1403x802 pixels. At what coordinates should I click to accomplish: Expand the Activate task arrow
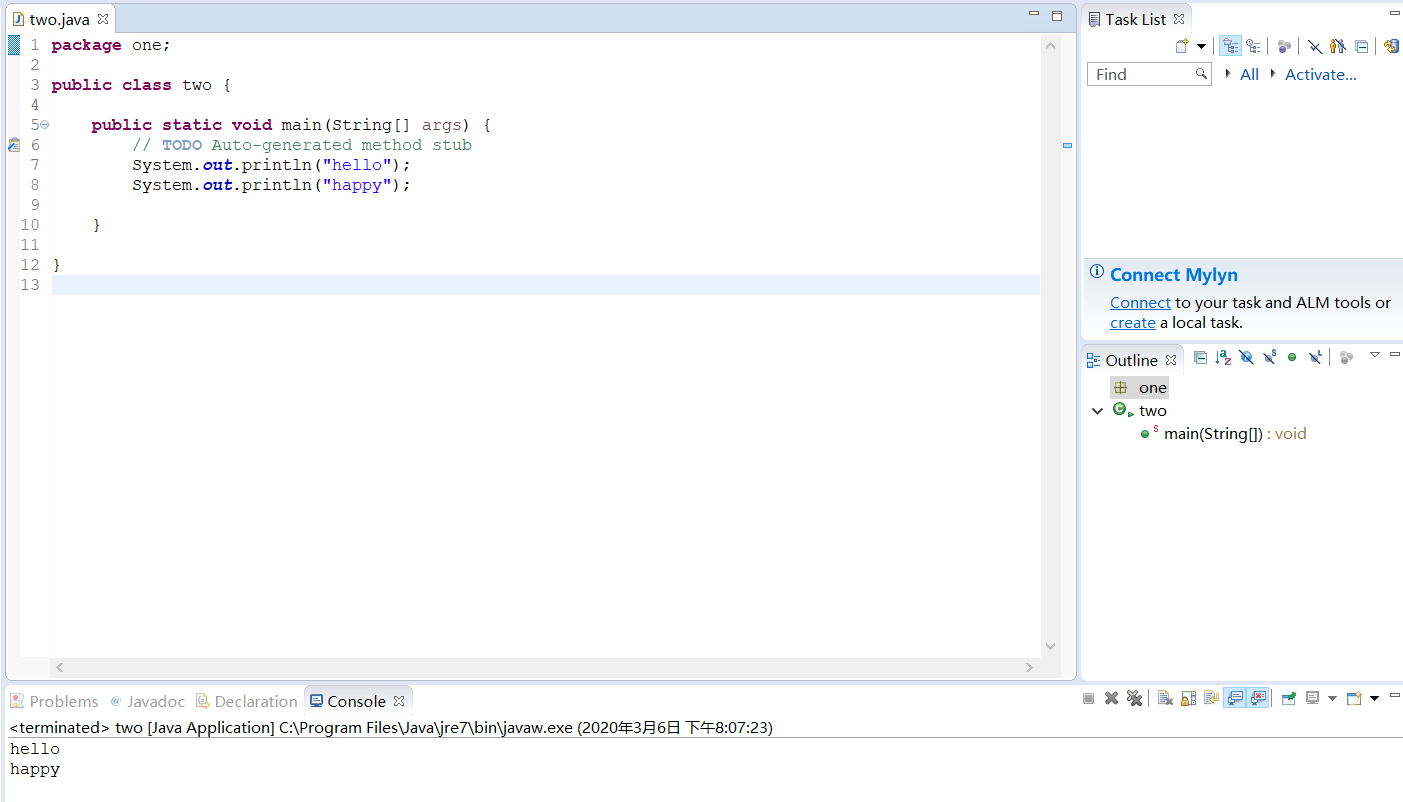1273,74
